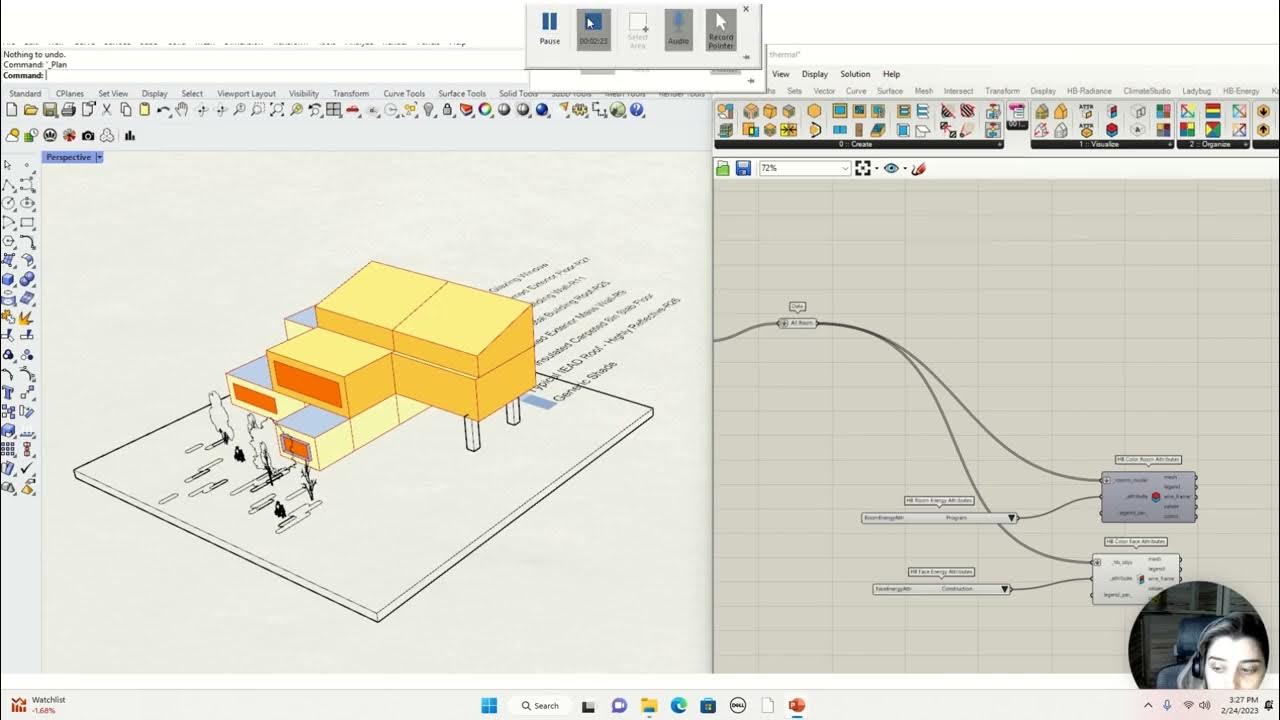Launch Grasshopper with the green sphere icon
Image resolution: width=1280 pixels, height=720 pixels.
617,109
